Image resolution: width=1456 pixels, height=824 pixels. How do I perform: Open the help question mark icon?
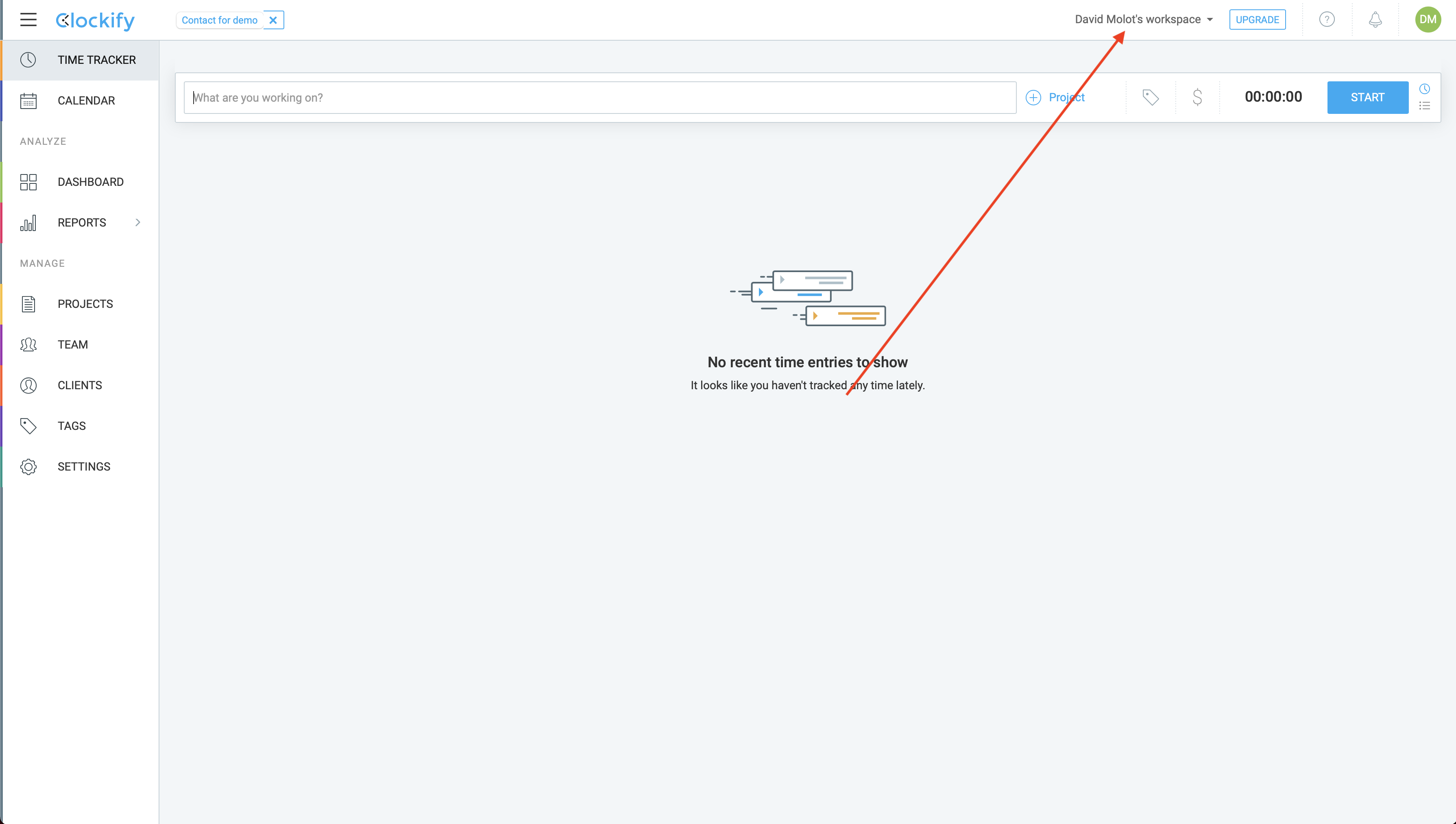pyautogui.click(x=1326, y=20)
